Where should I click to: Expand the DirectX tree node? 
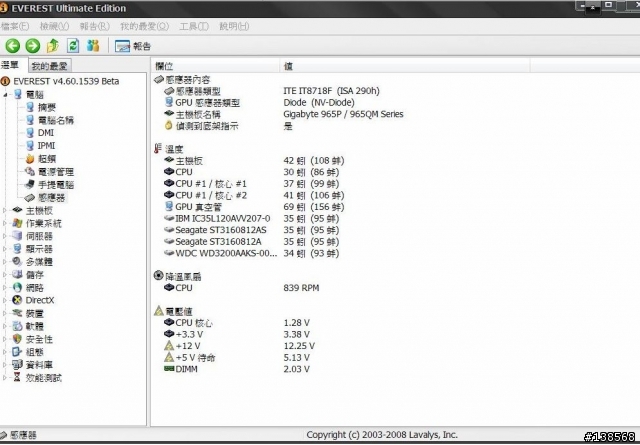coord(5,300)
